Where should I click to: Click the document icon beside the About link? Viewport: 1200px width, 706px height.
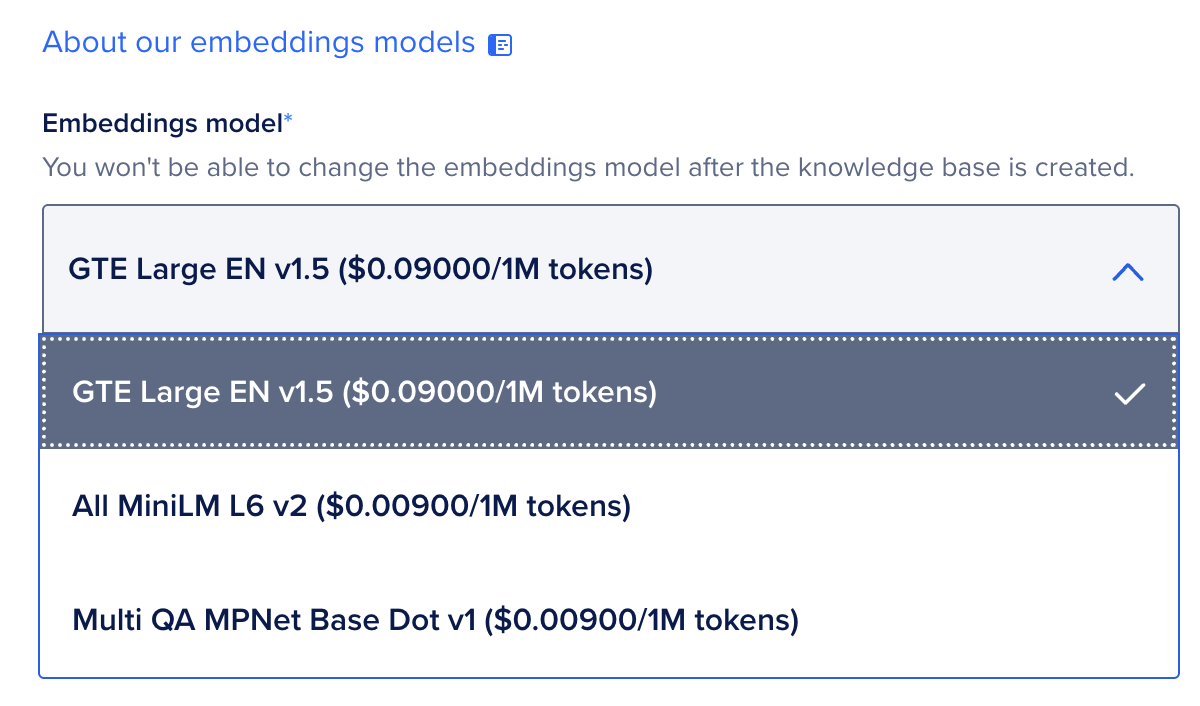500,45
